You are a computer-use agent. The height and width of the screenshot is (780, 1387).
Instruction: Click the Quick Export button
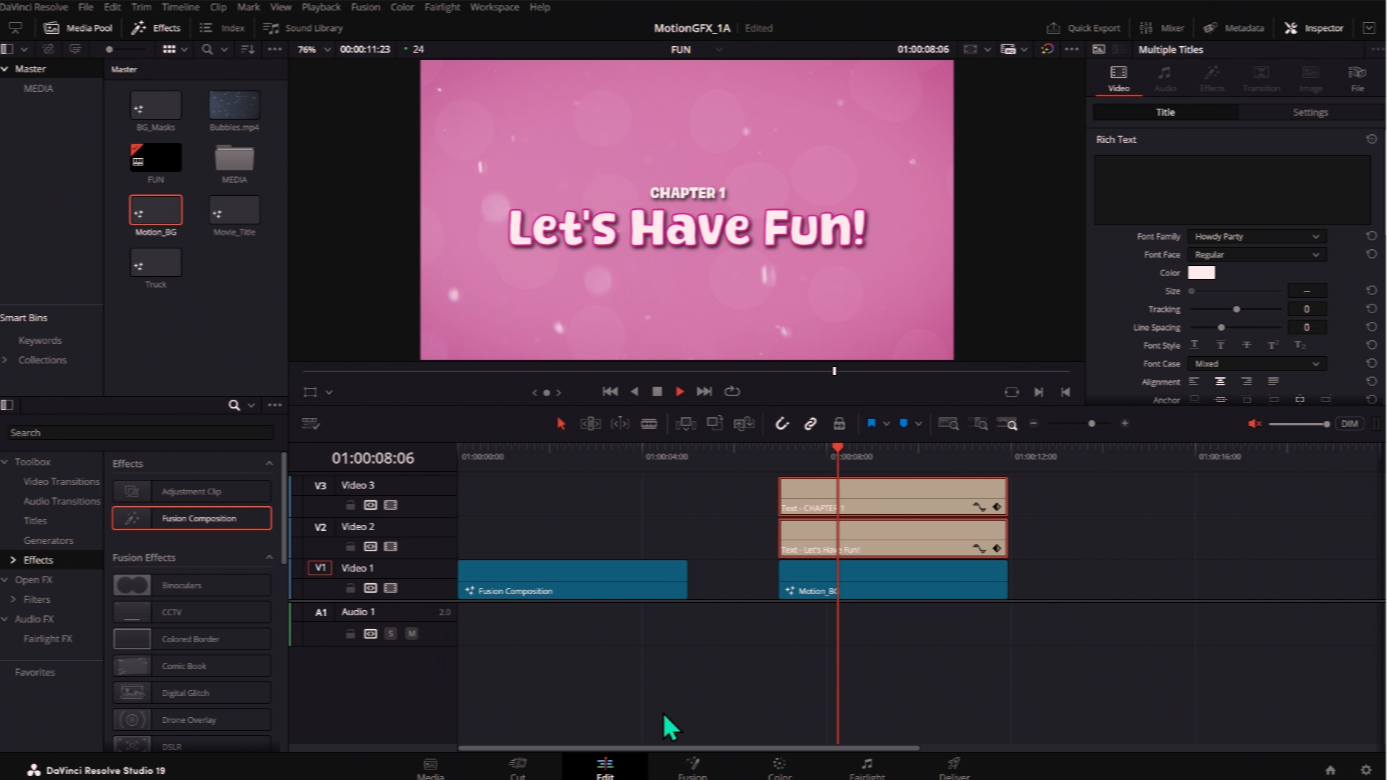[1083, 28]
